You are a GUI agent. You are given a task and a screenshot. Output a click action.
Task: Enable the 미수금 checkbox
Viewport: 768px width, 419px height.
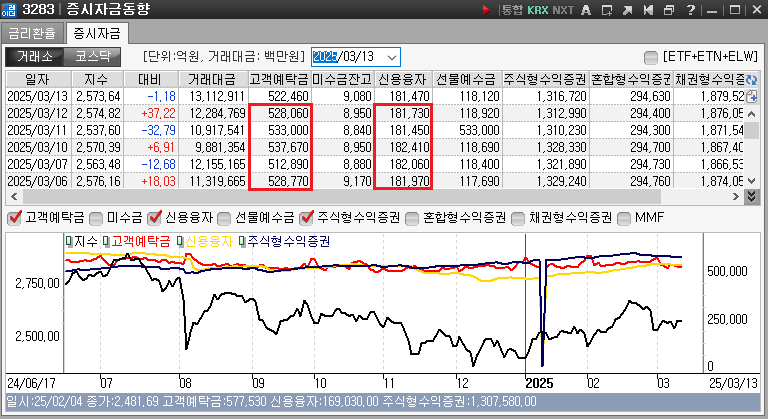(x=96, y=218)
